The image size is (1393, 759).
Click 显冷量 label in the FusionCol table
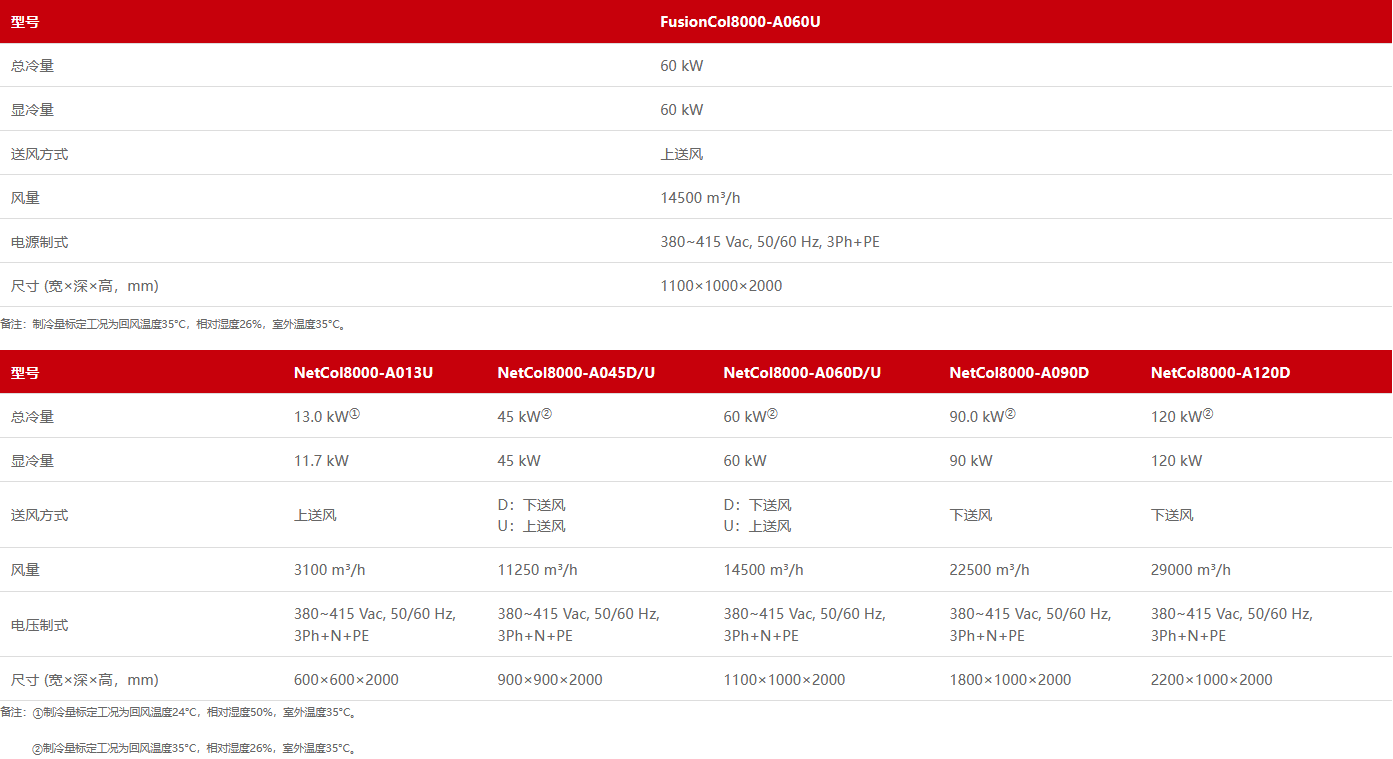tap(32, 110)
